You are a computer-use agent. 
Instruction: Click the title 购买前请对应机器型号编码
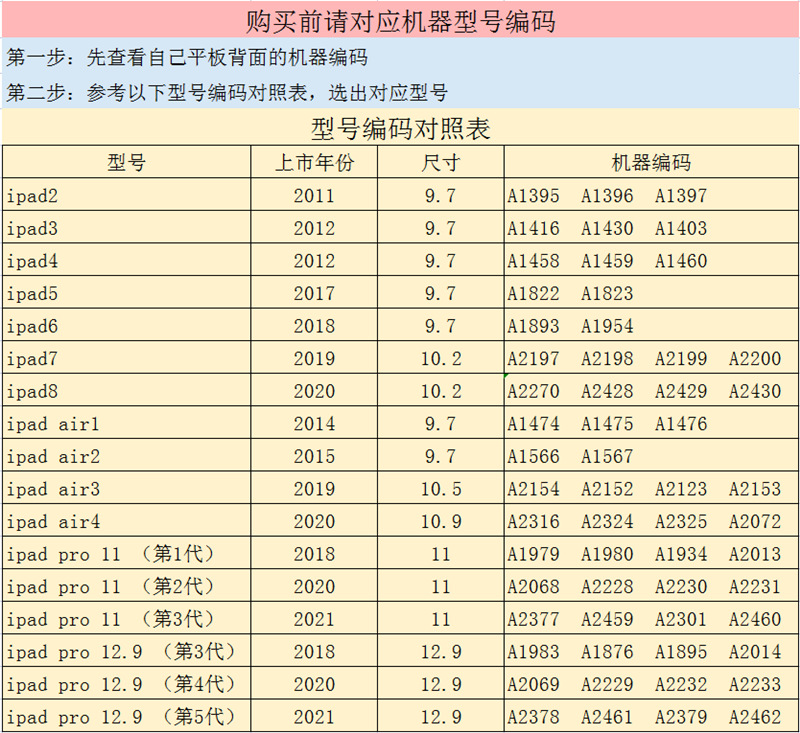(401, 21)
